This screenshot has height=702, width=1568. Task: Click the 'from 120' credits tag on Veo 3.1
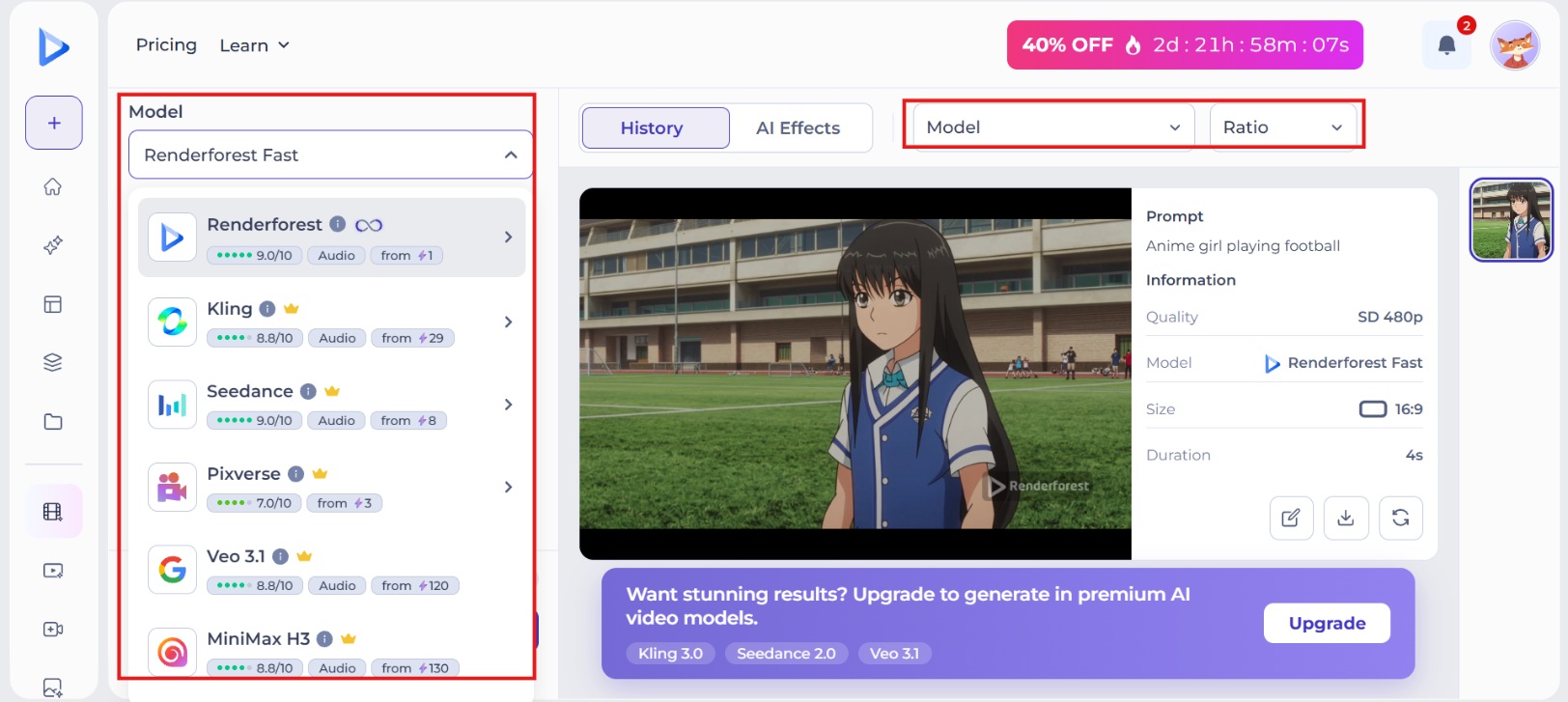coord(415,585)
